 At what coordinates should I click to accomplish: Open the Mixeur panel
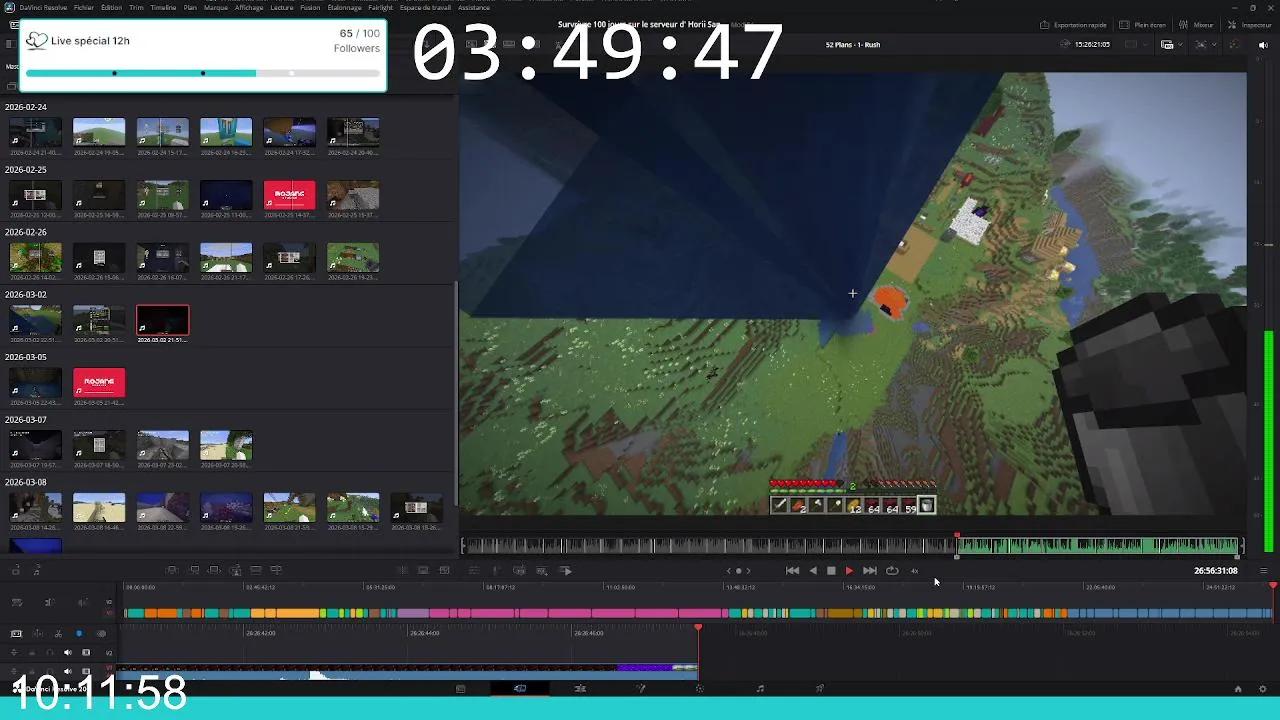1196,25
